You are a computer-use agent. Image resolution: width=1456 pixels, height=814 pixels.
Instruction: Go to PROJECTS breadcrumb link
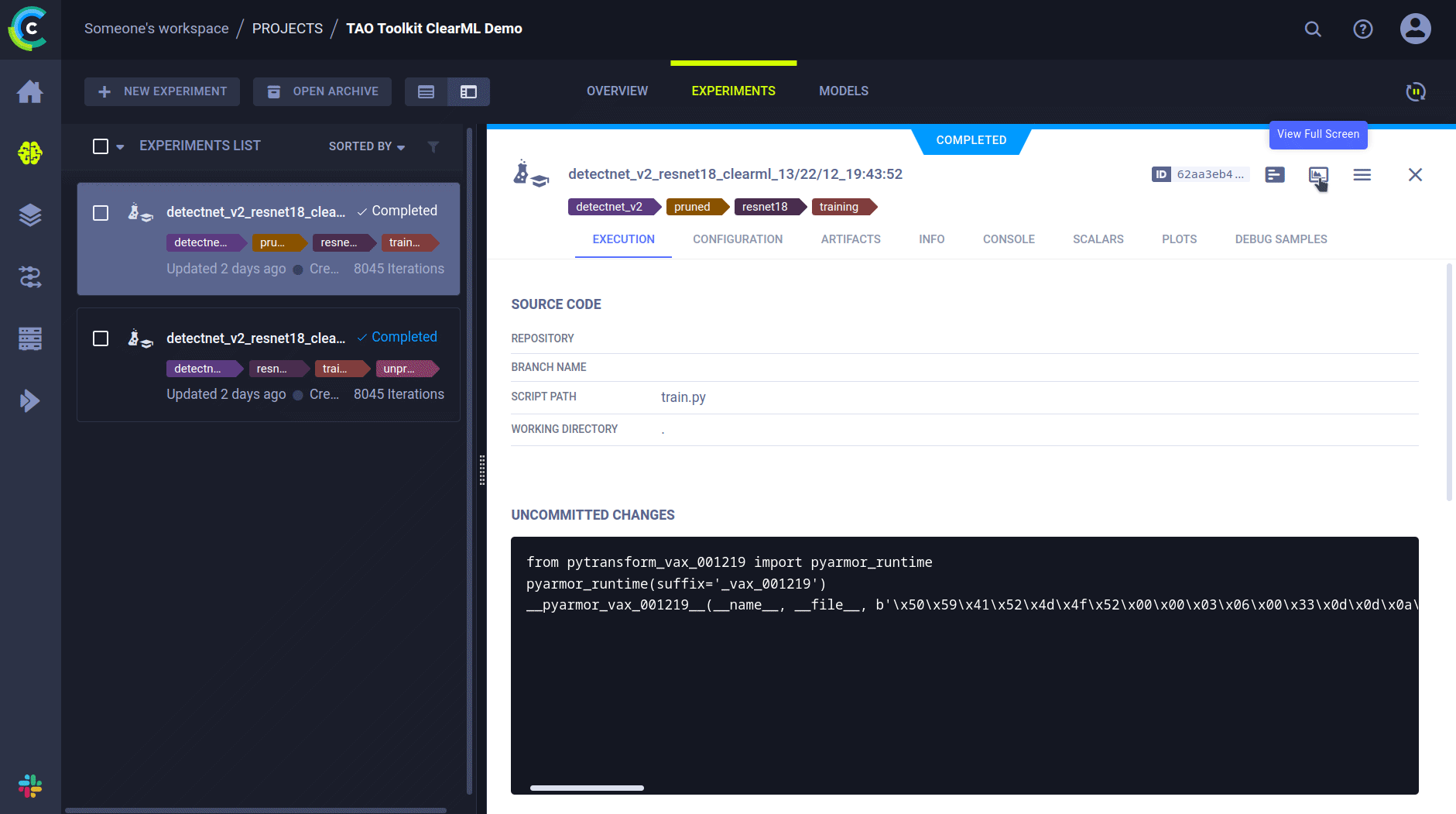[287, 29]
